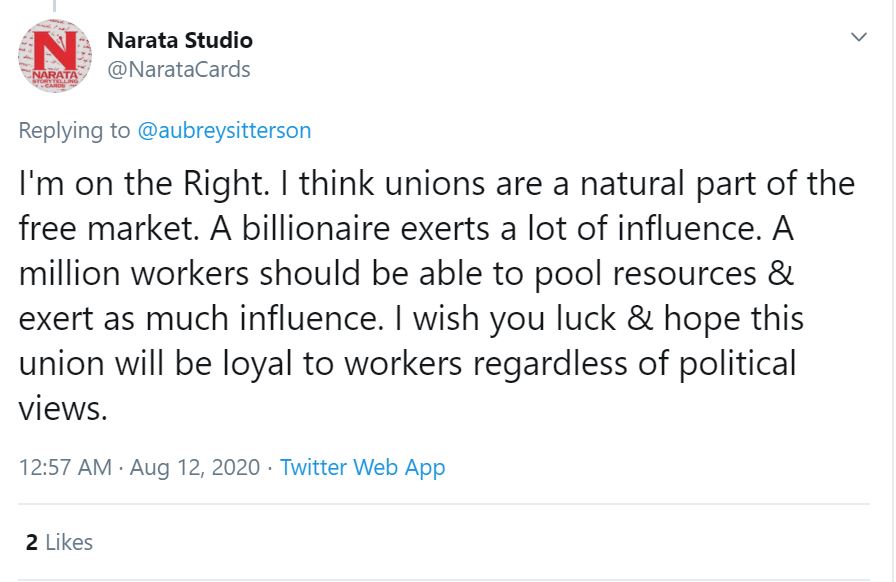
Task: Open the @NarataCards handle link
Action: point(178,69)
